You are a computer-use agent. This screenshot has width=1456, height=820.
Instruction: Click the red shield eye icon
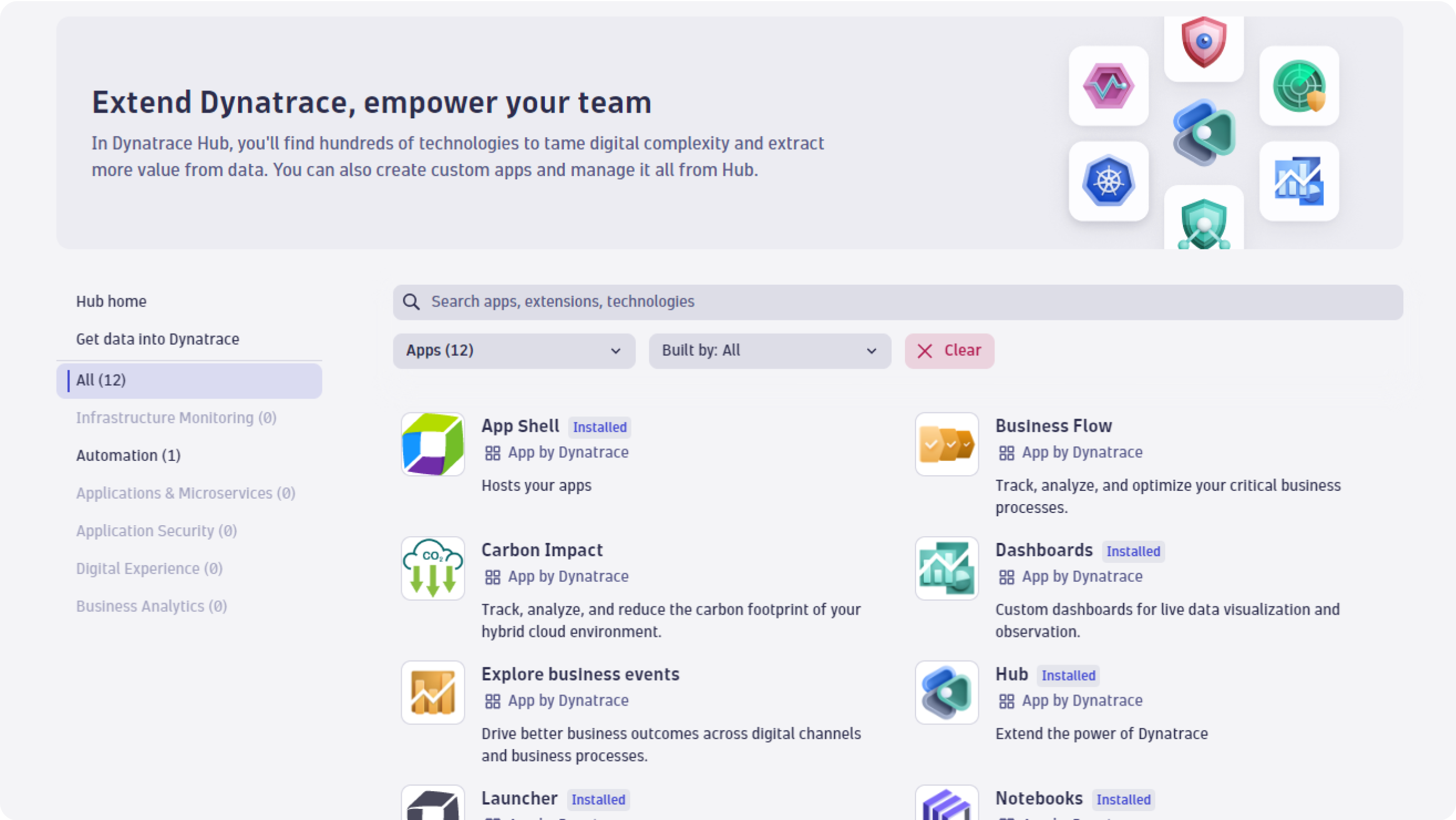click(1204, 42)
